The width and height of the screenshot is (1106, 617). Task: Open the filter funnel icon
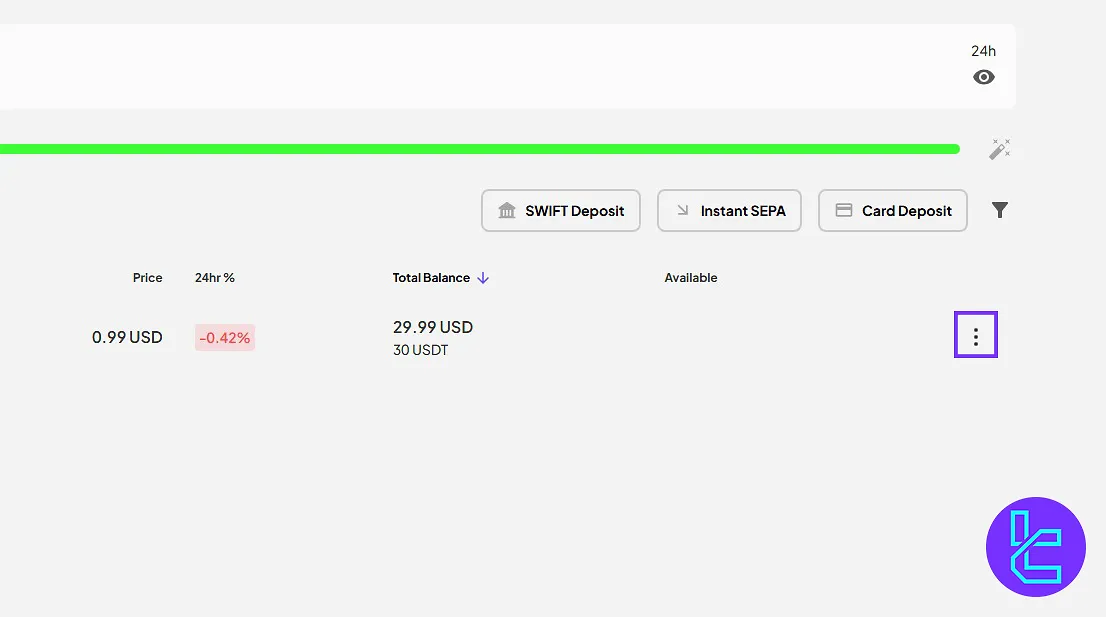999,210
